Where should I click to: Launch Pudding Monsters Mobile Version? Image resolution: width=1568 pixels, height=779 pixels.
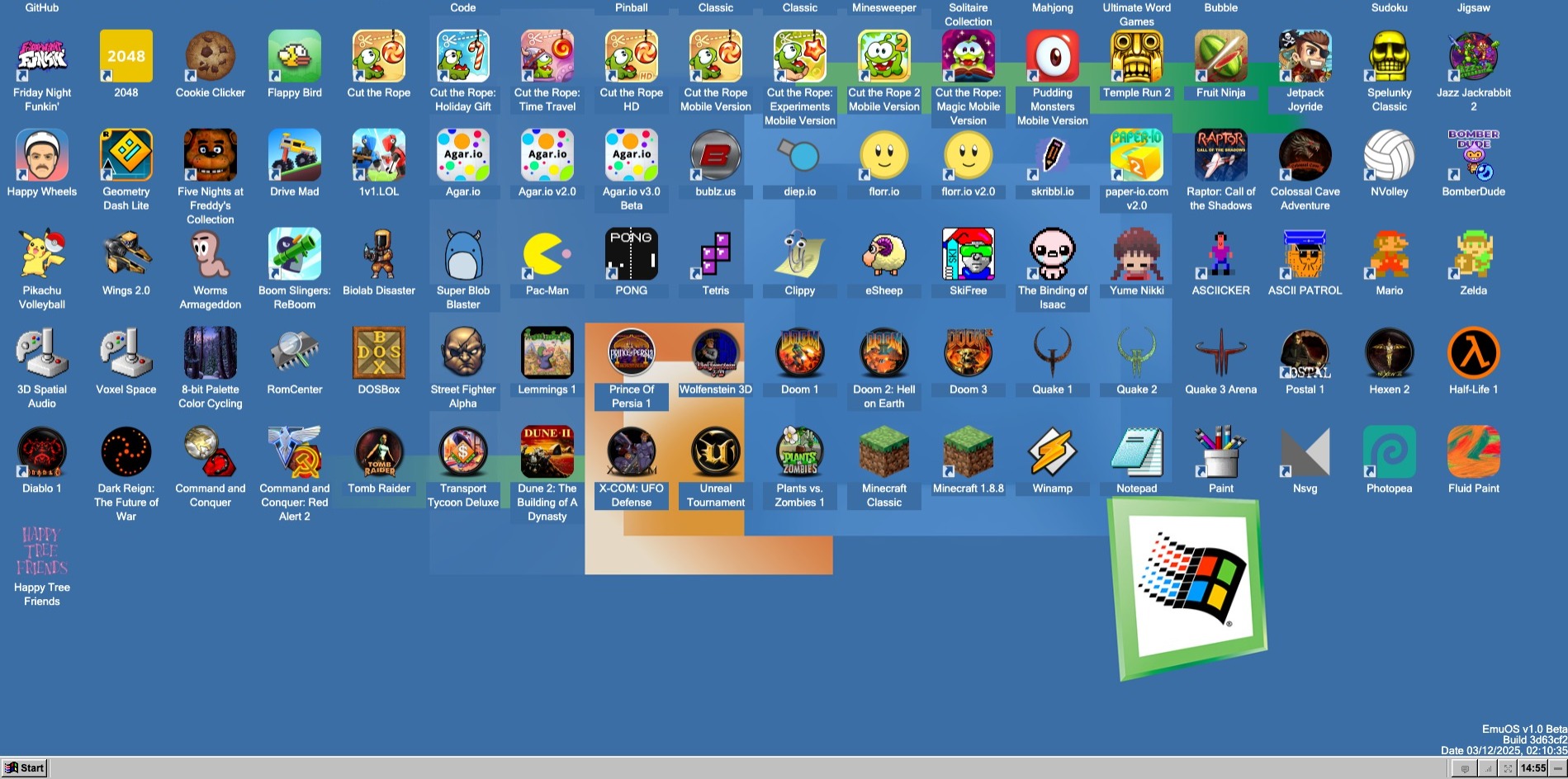(1053, 56)
